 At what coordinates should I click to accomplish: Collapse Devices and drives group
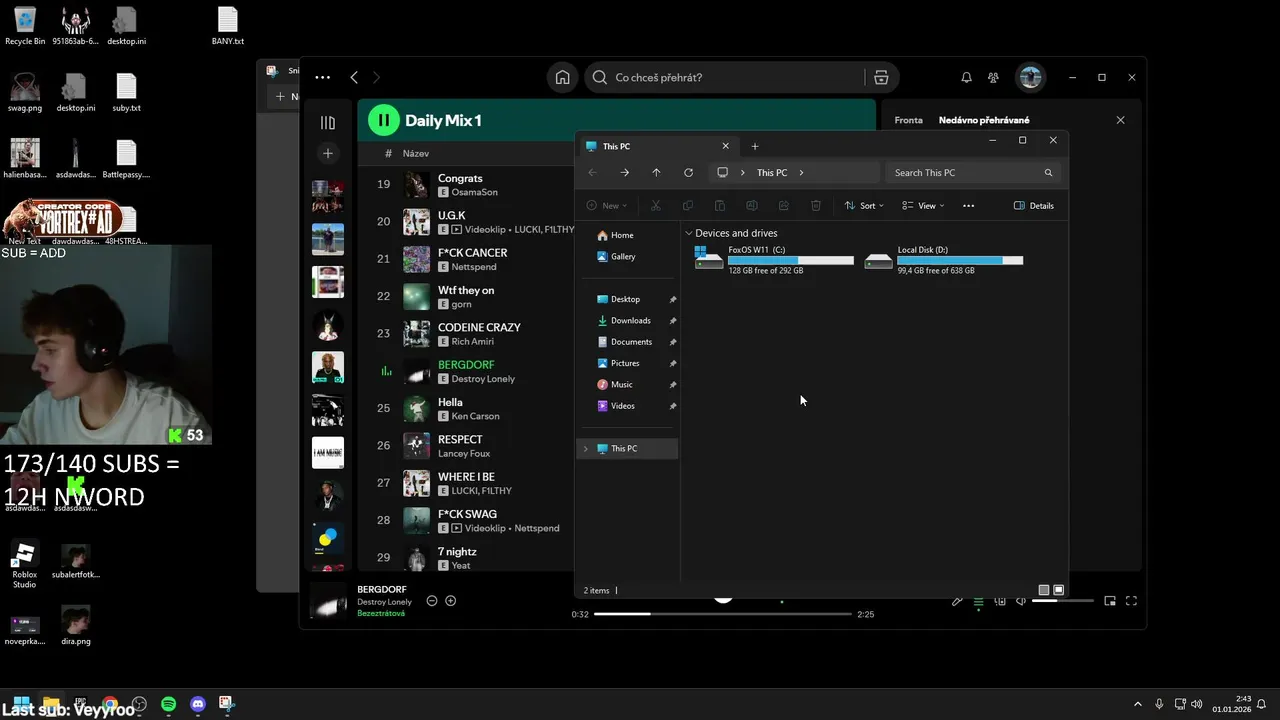pyautogui.click(x=689, y=233)
